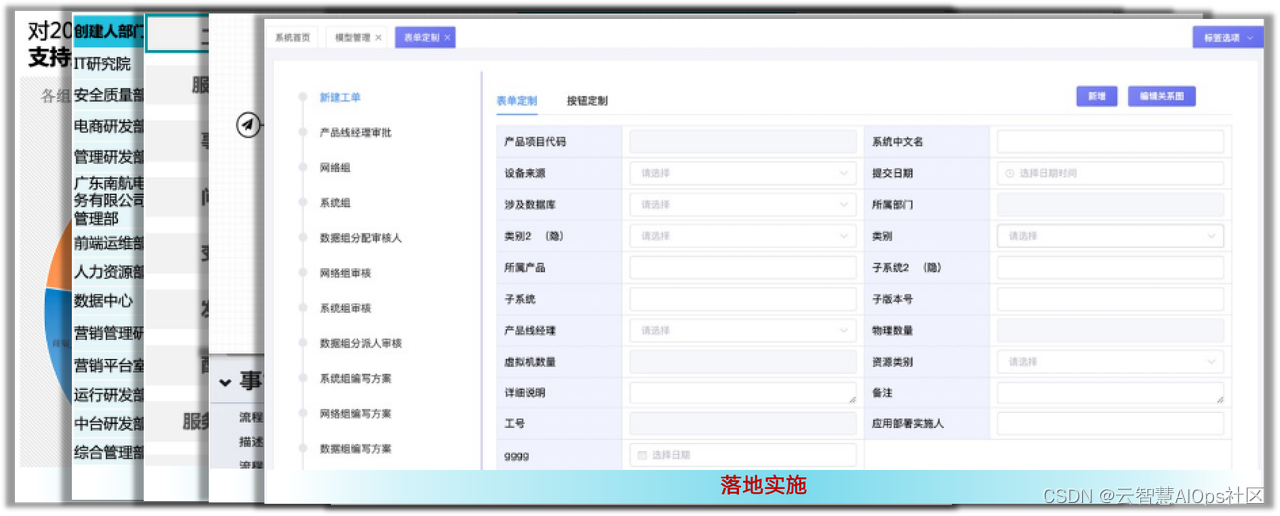This screenshot has width=1280, height=516.
Task: Click the 人力资源部 row in back table
Action: pos(109,272)
